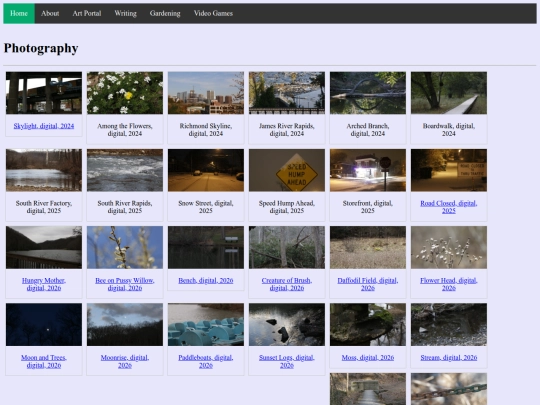Open Moon and Trees, digital, 2026 link
The height and width of the screenshot is (405, 540).
(44, 361)
